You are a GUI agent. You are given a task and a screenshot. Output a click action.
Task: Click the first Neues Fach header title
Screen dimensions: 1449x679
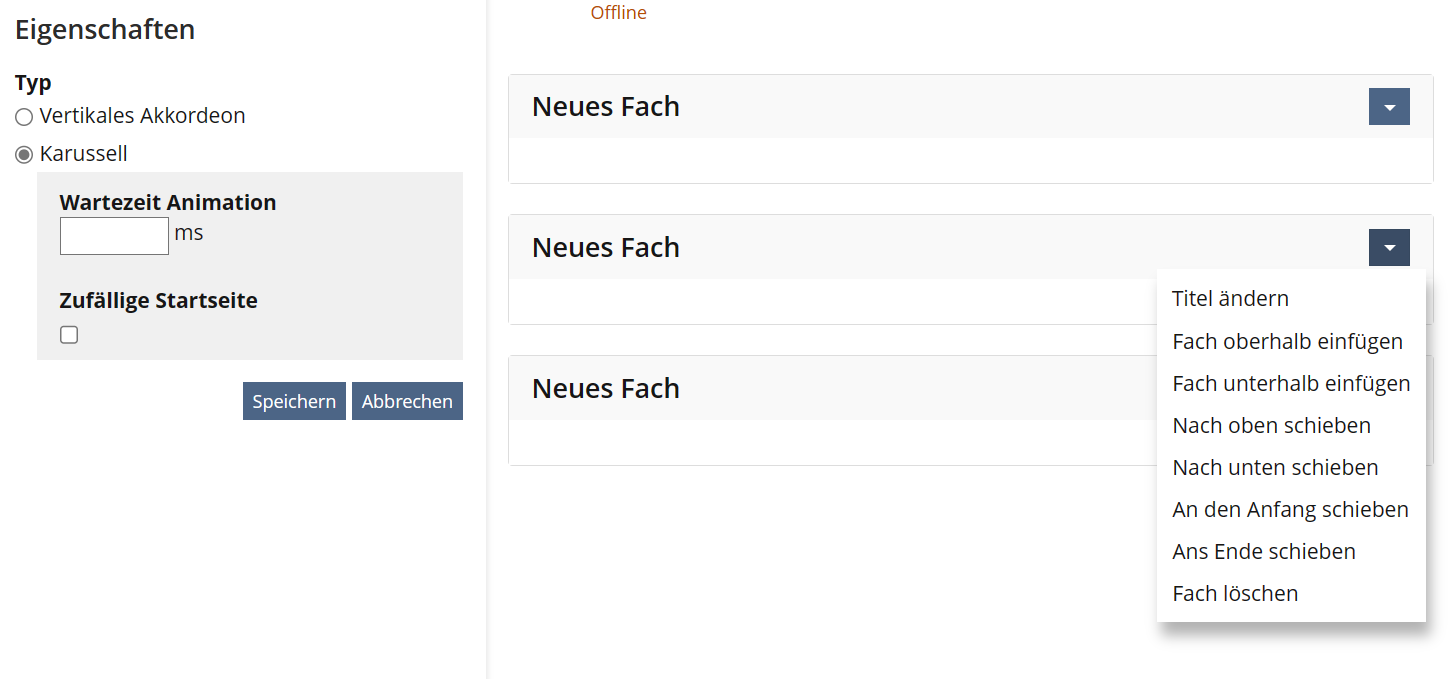click(x=606, y=107)
